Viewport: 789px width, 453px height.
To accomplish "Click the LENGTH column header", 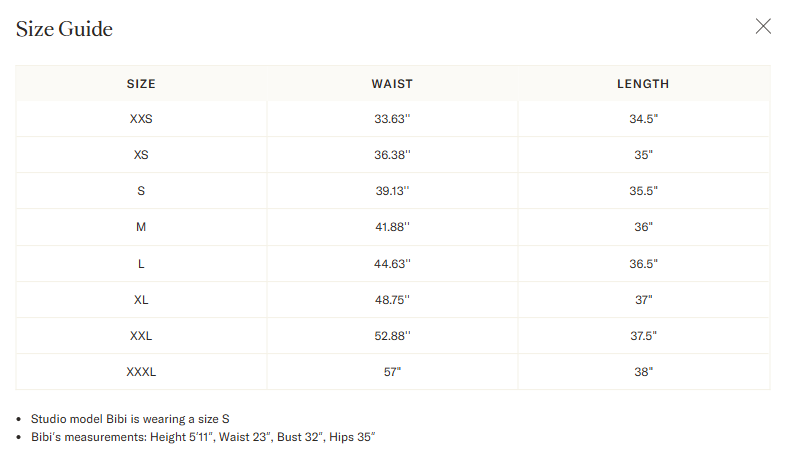I will point(643,84).
